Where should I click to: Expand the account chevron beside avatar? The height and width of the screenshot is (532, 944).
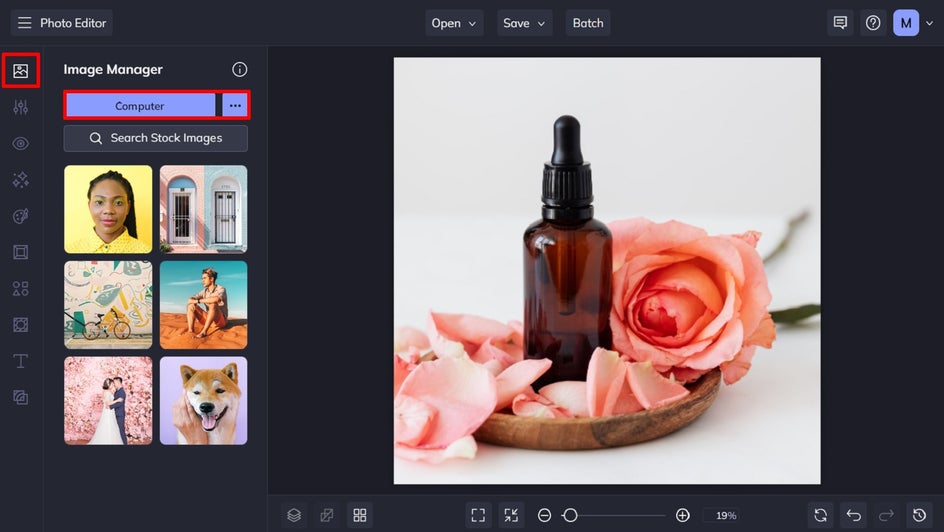coord(930,23)
